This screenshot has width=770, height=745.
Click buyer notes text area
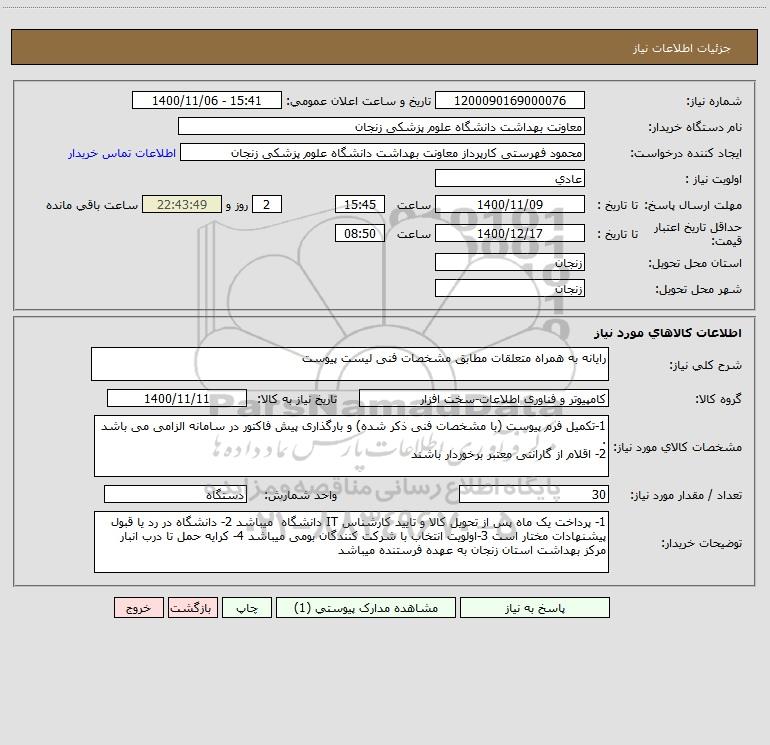(351, 542)
